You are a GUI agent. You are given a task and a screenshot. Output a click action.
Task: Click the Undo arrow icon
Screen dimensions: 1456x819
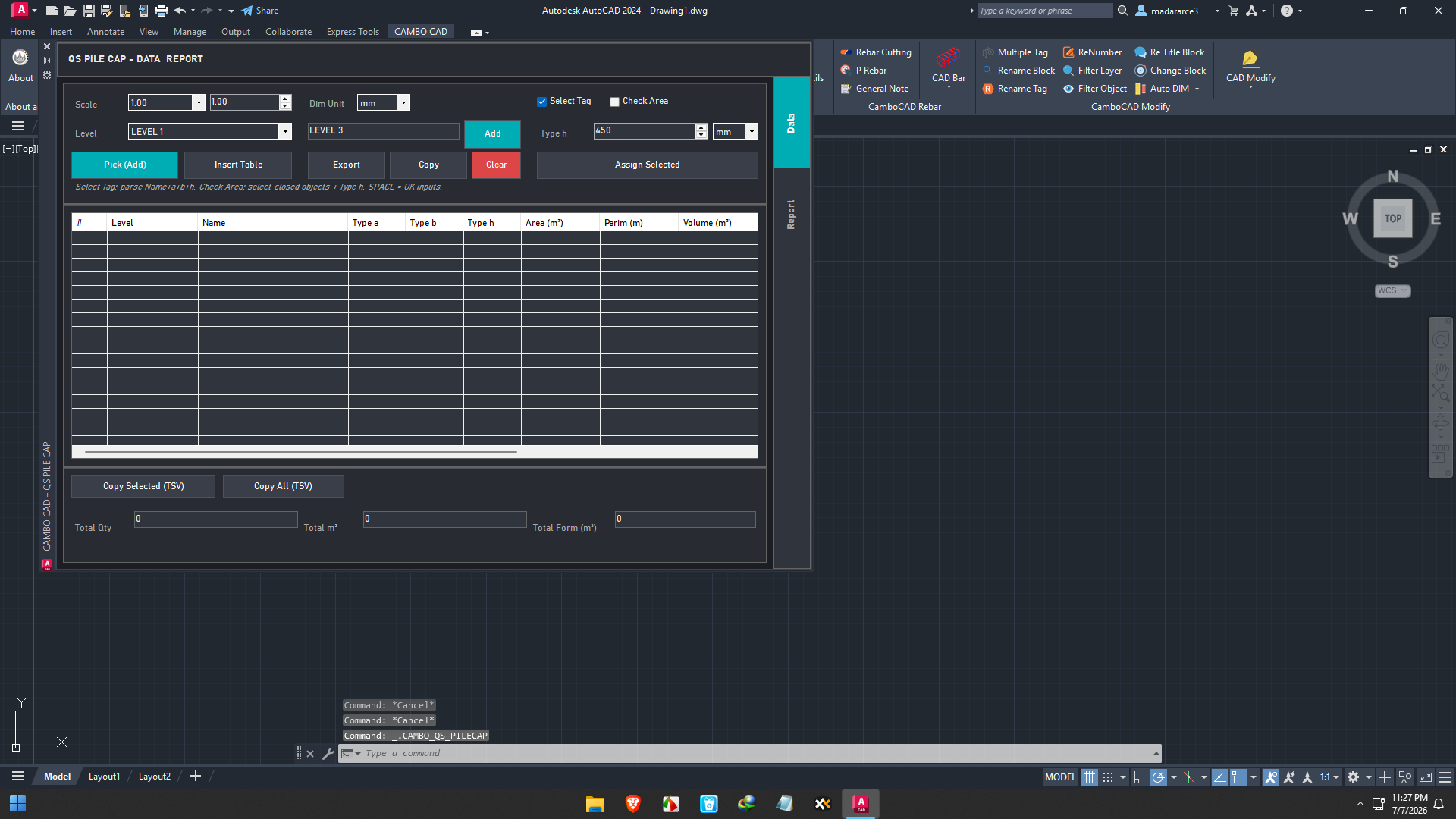coord(180,11)
